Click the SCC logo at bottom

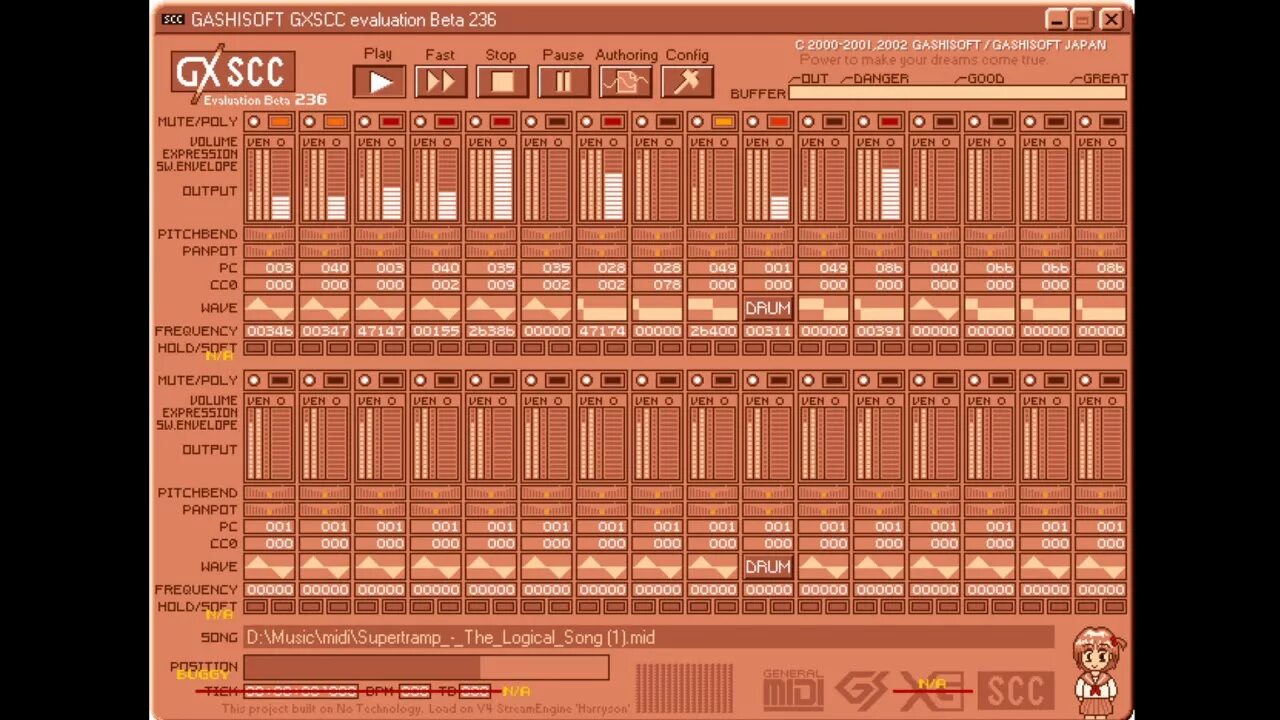1016,690
